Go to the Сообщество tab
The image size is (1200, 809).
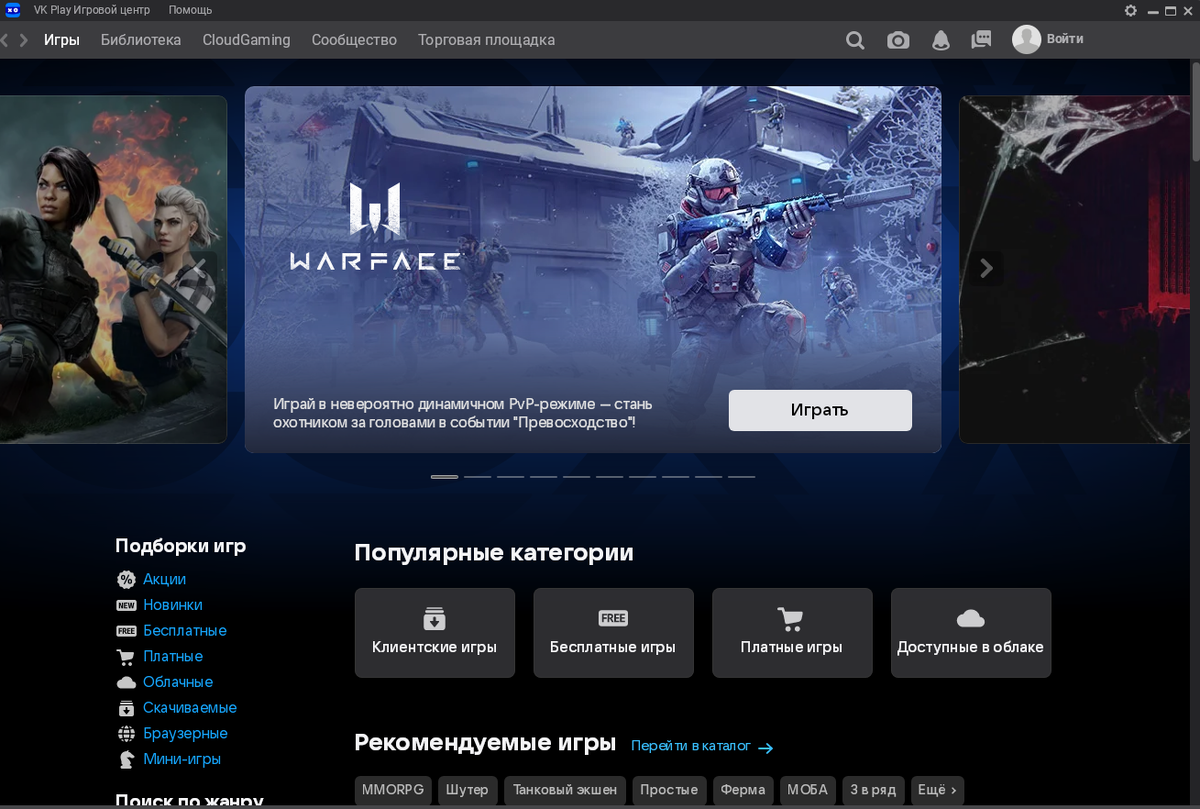[x=354, y=40]
